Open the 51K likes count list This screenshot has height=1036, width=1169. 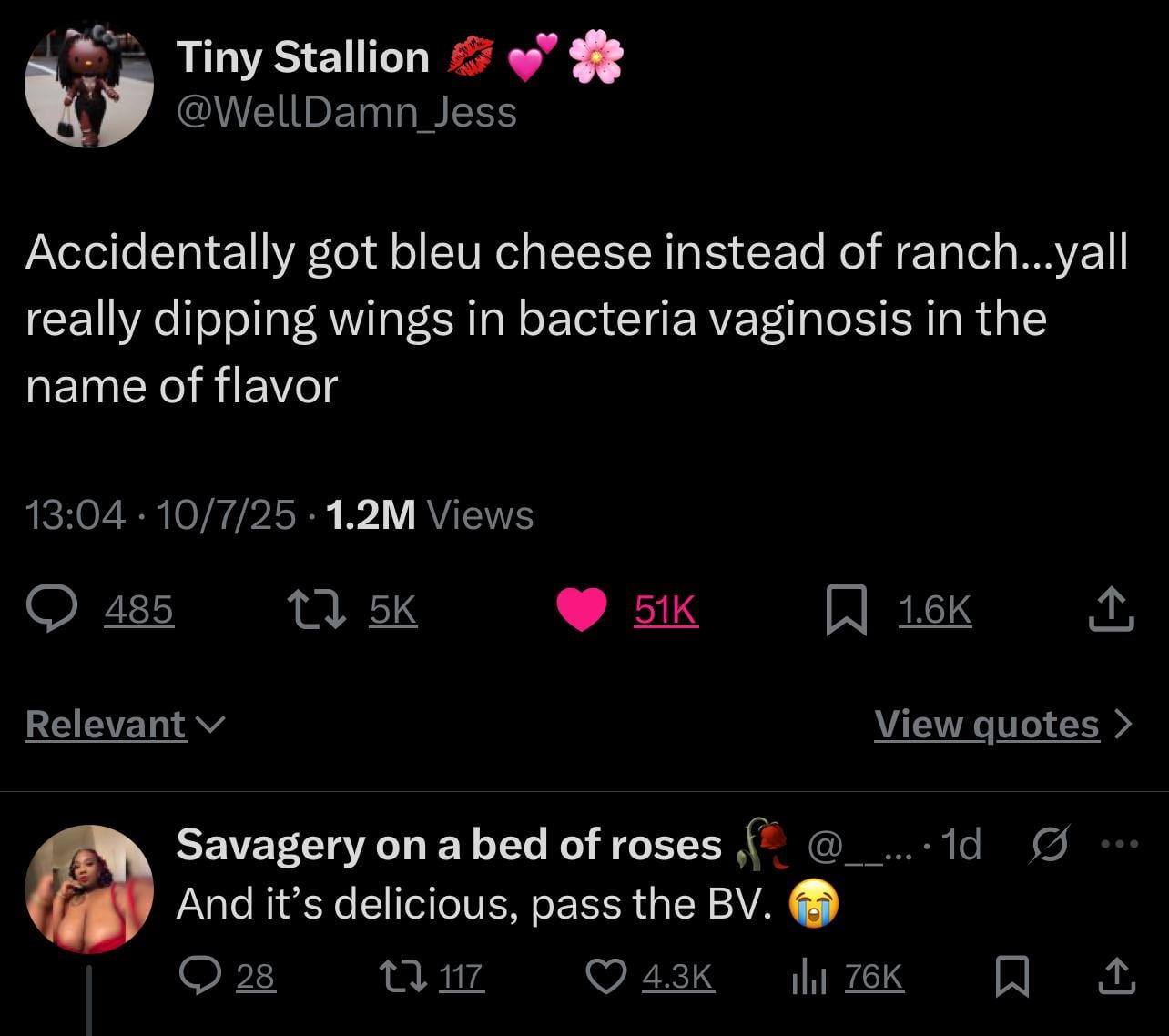[x=666, y=610]
